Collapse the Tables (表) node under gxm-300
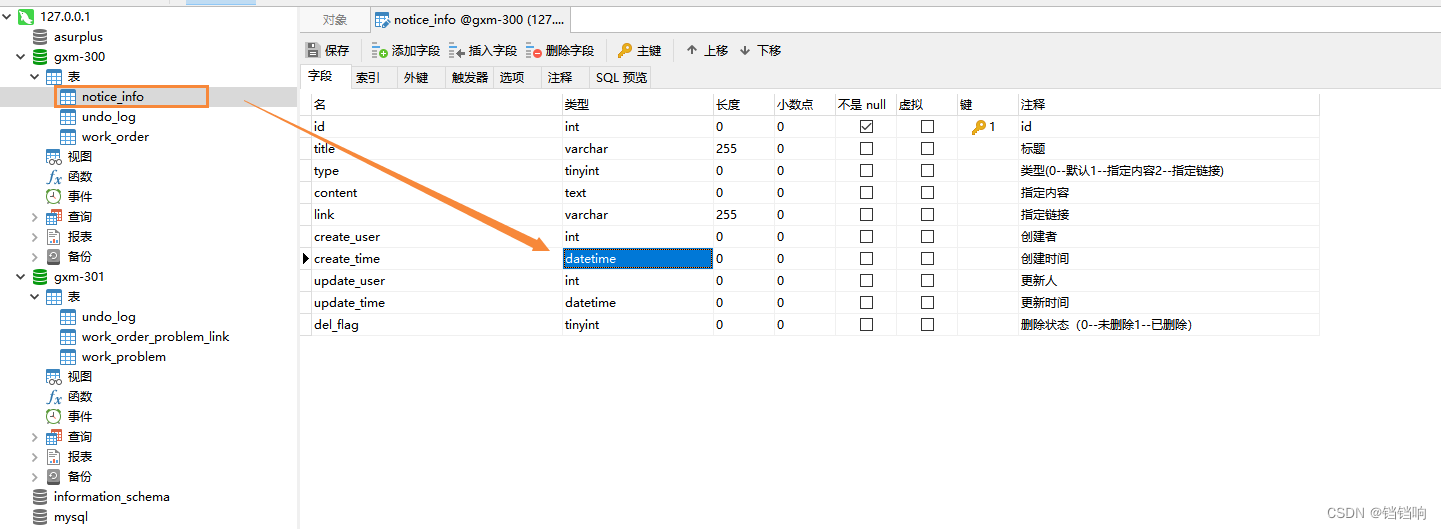This screenshot has width=1441, height=529. click(x=35, y=77)
